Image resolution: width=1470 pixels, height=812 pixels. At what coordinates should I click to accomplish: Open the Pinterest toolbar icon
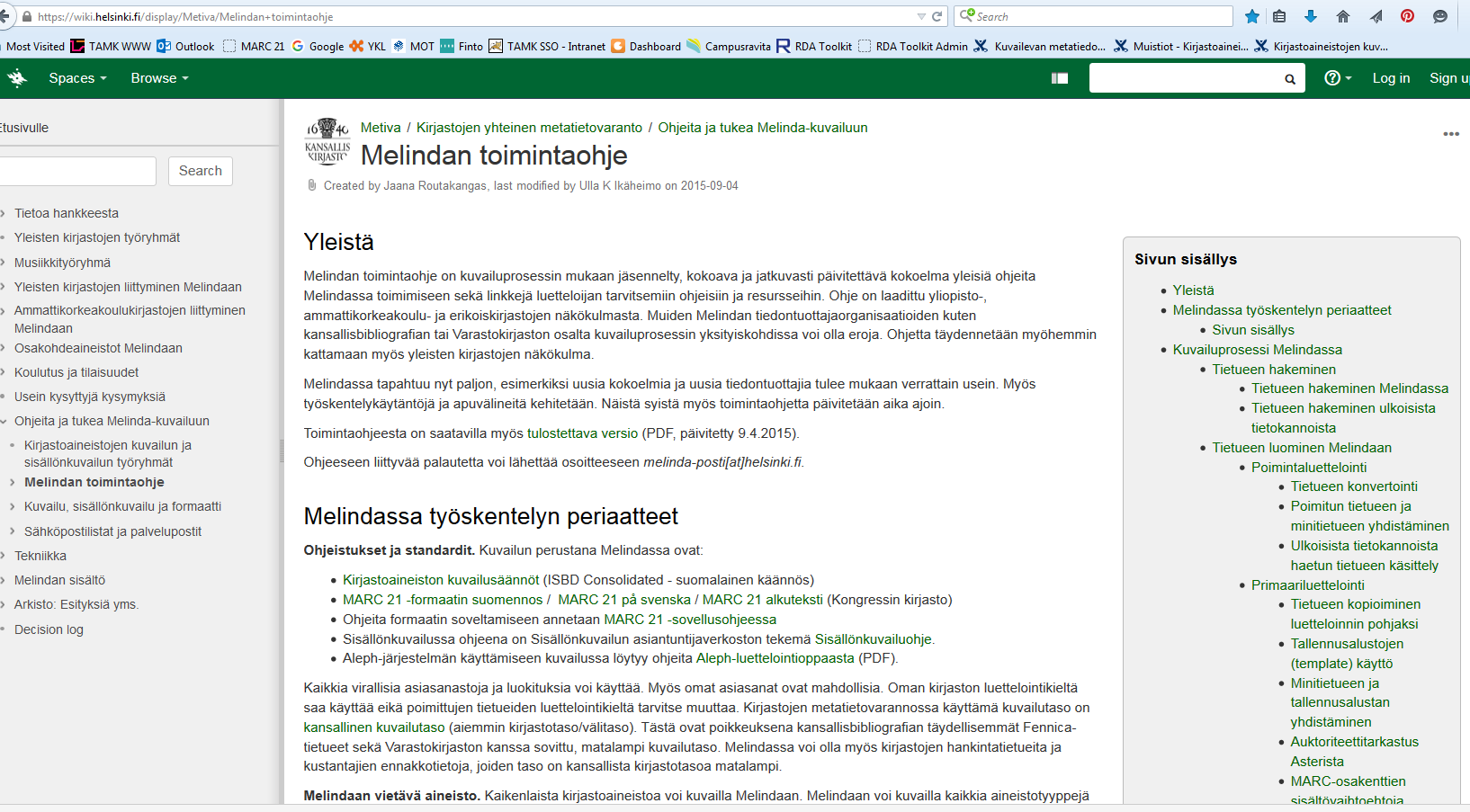point(1408,16)
